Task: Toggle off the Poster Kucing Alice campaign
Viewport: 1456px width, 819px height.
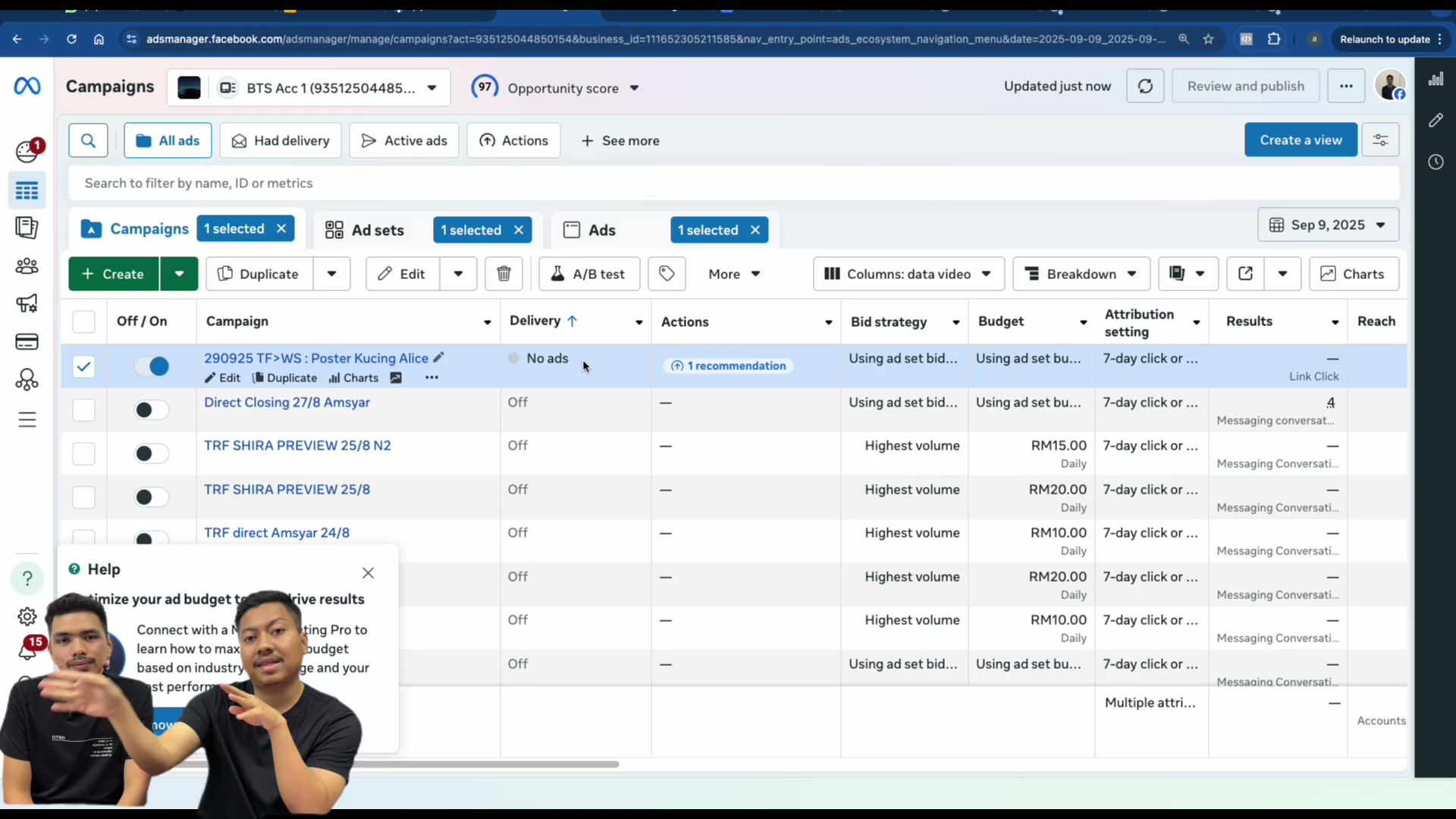Action: (152, 366)
